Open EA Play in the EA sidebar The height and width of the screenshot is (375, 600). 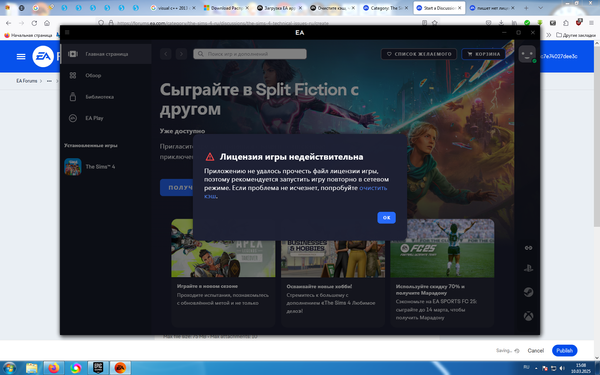click(106, 118)
